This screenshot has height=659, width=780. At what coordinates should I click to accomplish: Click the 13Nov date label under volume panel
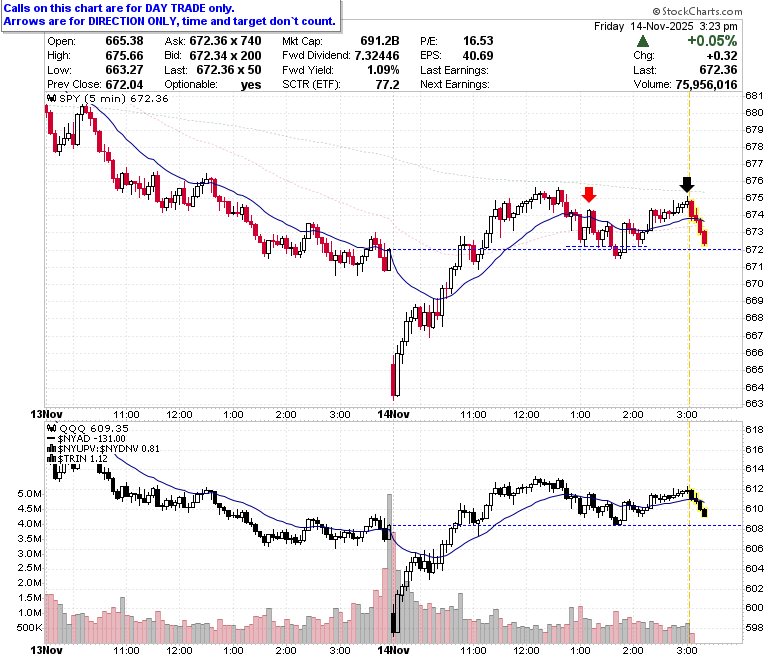(46, 650)
